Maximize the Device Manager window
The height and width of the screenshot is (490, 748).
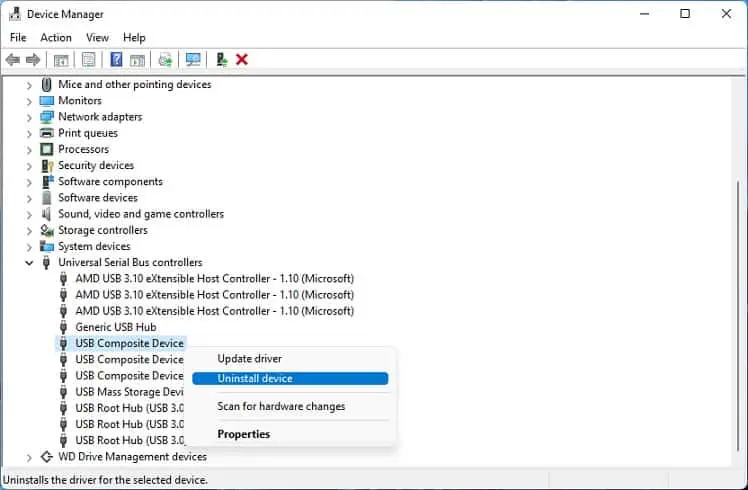coord(685,14)
